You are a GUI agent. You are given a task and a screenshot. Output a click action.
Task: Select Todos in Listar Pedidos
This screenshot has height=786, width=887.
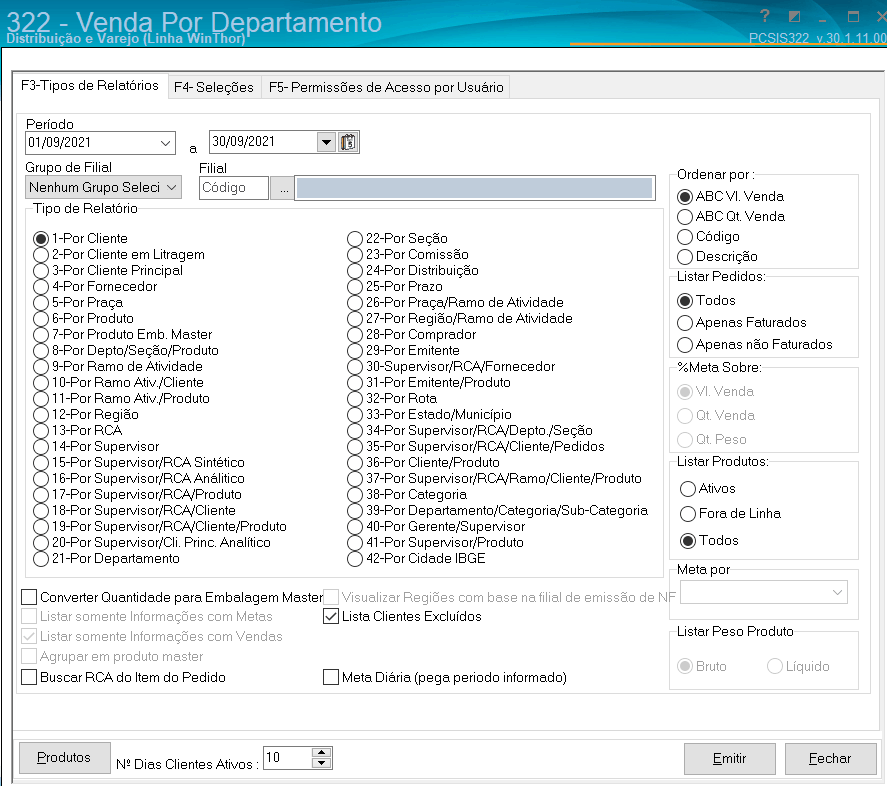click(684, 300)
